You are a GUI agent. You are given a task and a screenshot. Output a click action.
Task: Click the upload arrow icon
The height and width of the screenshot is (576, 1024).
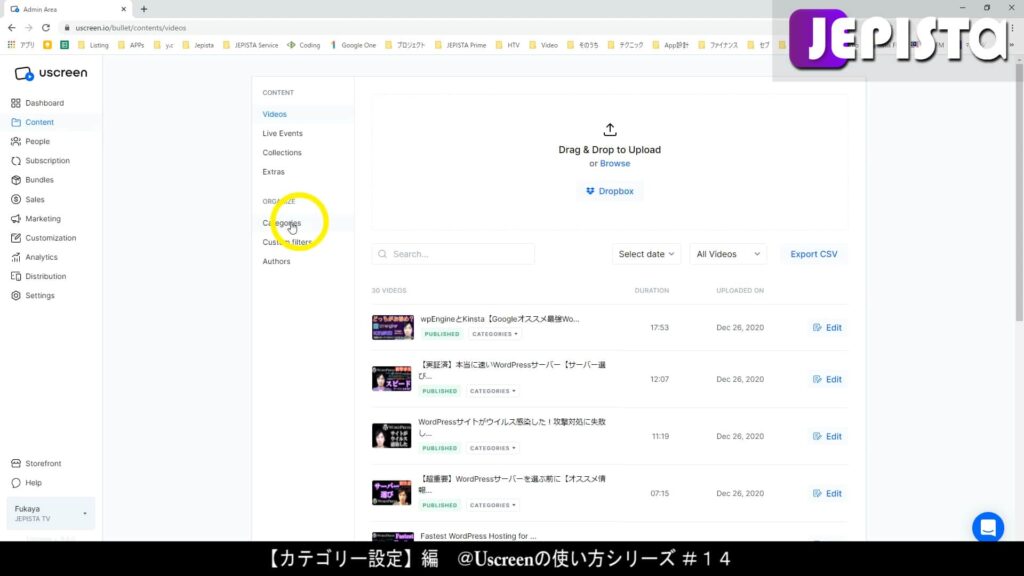click(x=609, y=129)
